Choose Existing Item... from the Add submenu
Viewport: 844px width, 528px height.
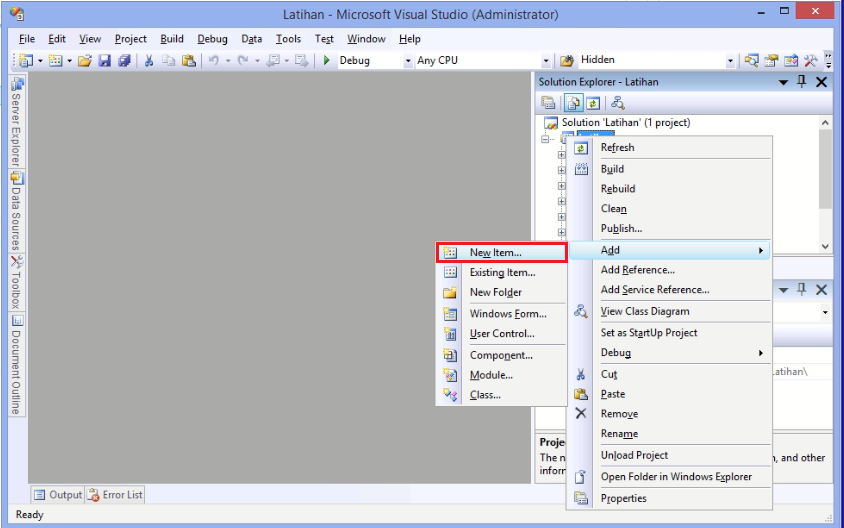tap(501, 272)
